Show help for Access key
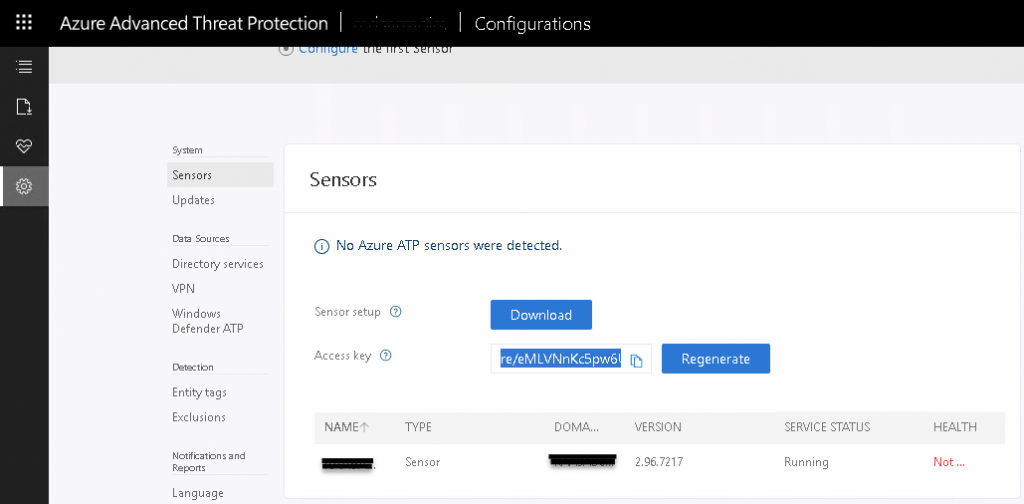The image size is (1024, 504). (386, 355)
